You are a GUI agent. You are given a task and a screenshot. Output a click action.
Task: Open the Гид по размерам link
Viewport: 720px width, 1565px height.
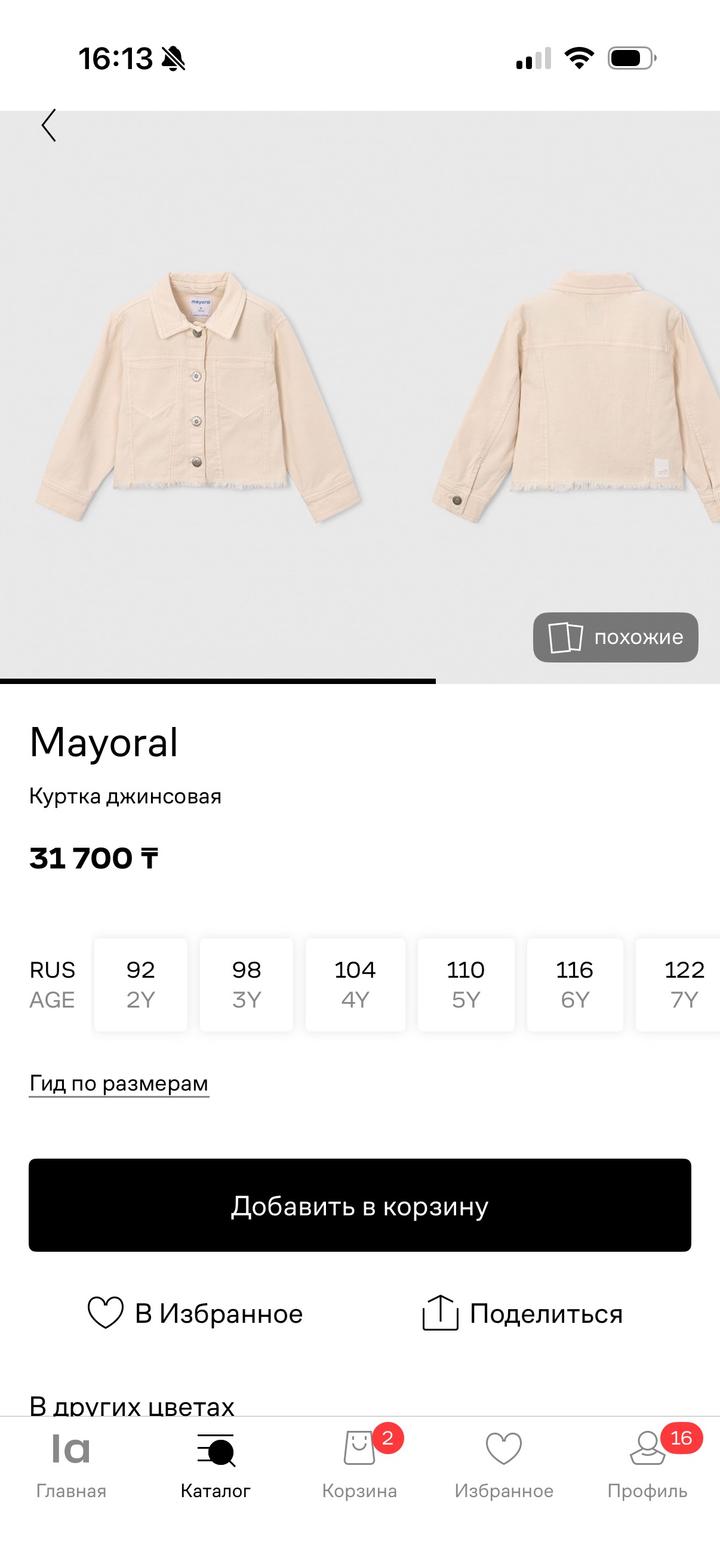(119, 1083)
